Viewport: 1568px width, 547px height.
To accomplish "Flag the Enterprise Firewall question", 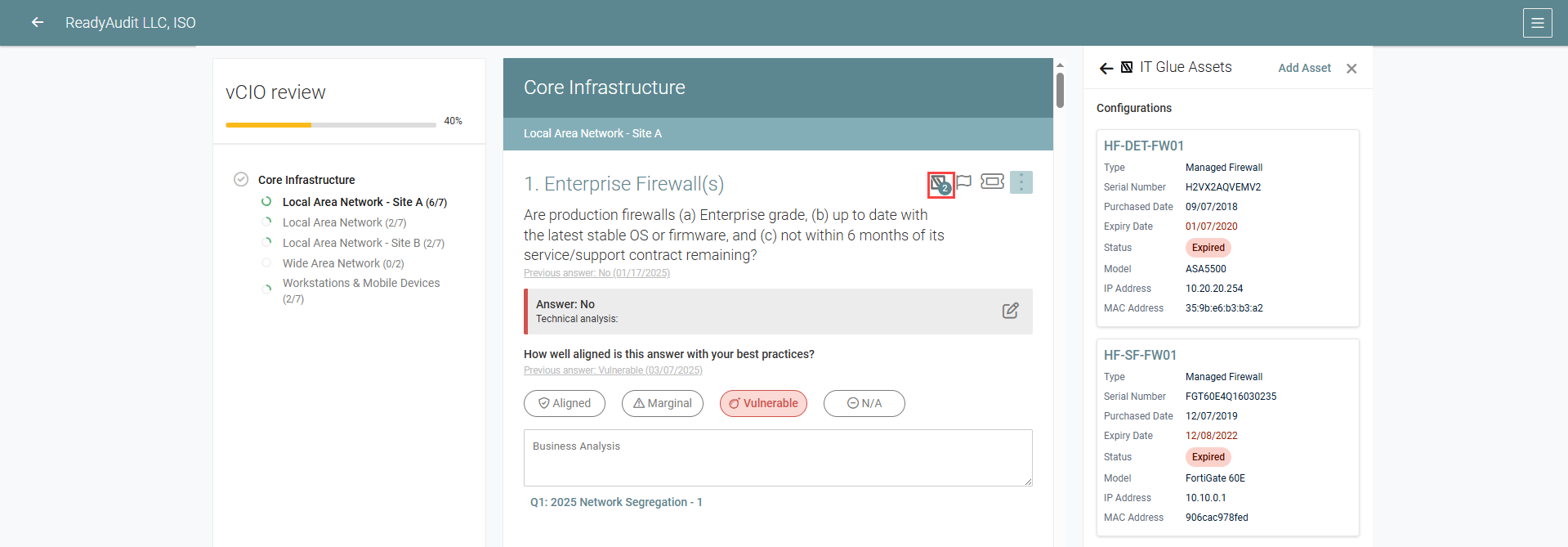I will (x=964, y=182).
